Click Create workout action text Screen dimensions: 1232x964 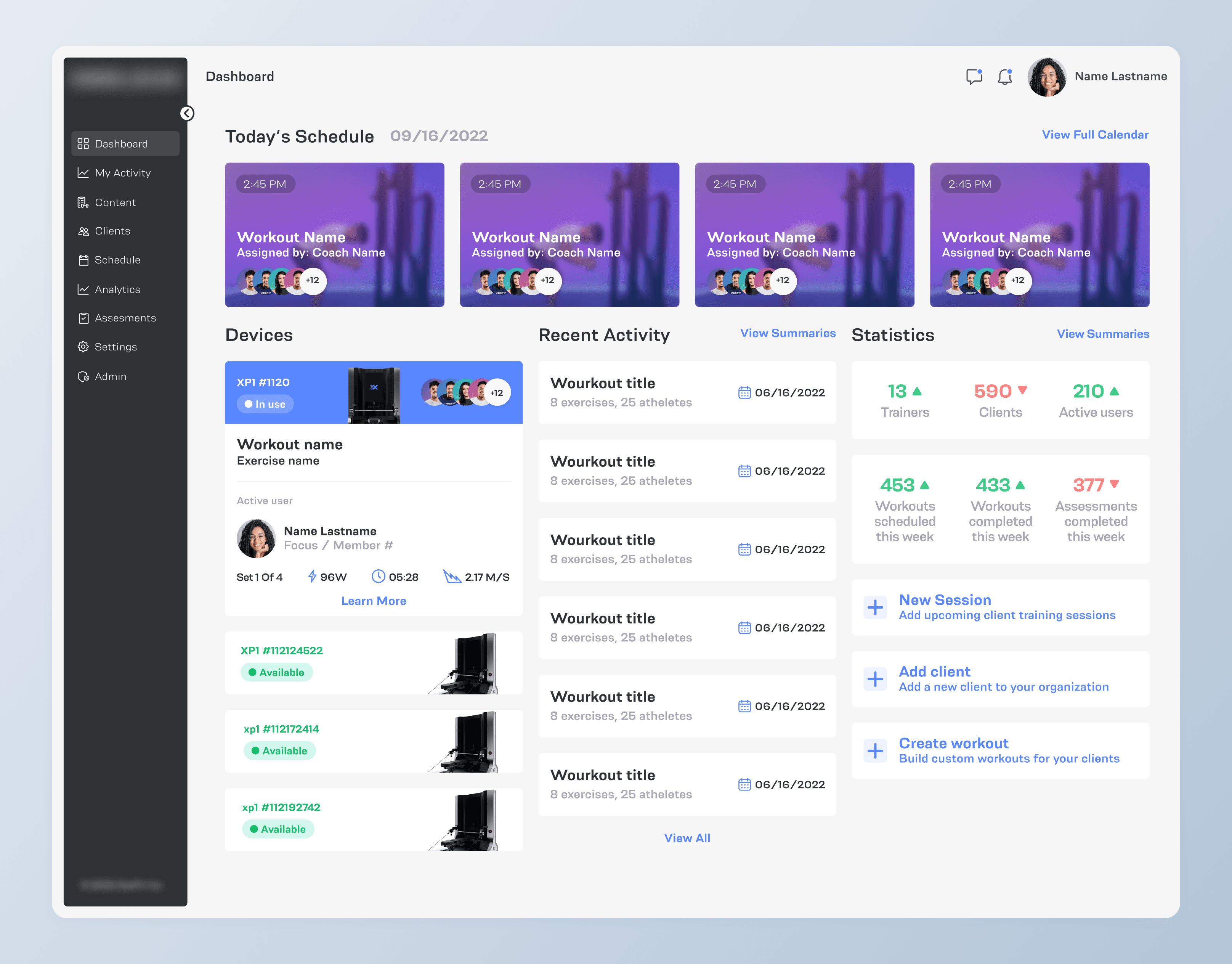point(953,743)
